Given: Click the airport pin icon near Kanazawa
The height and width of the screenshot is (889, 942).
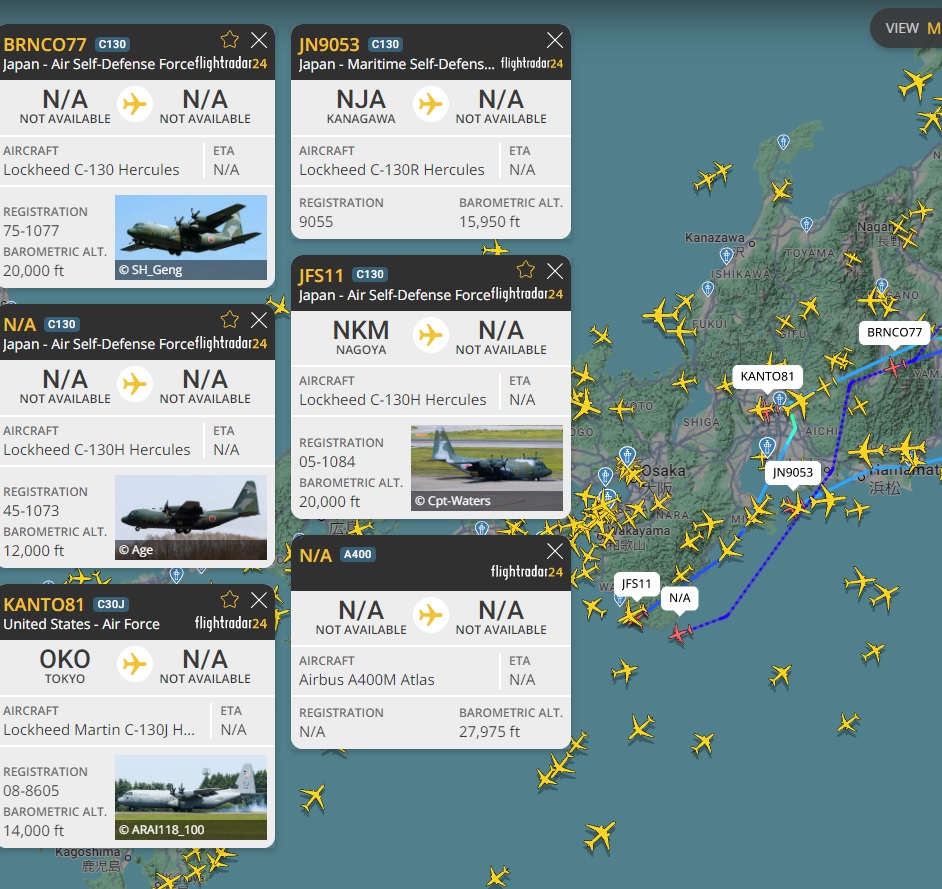Looking at the screenshot, I should pyautogui.click(x=726, y=256).
